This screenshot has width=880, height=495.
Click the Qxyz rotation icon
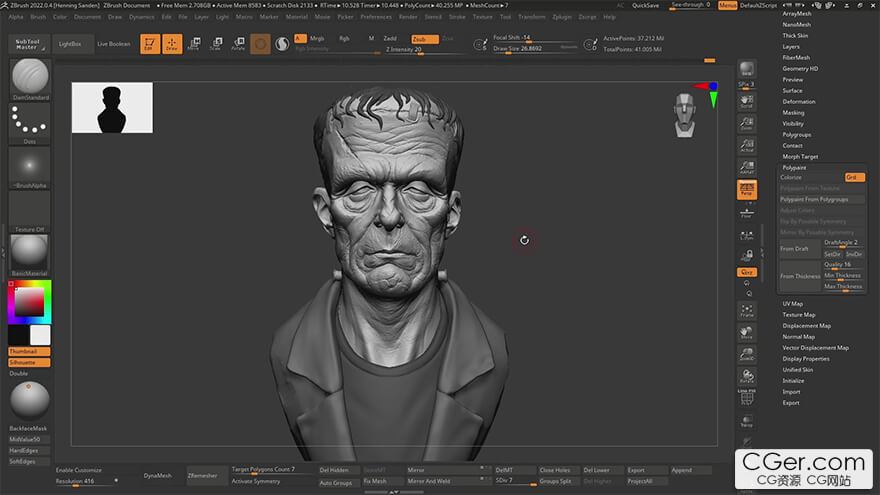[x=746, y=272]
